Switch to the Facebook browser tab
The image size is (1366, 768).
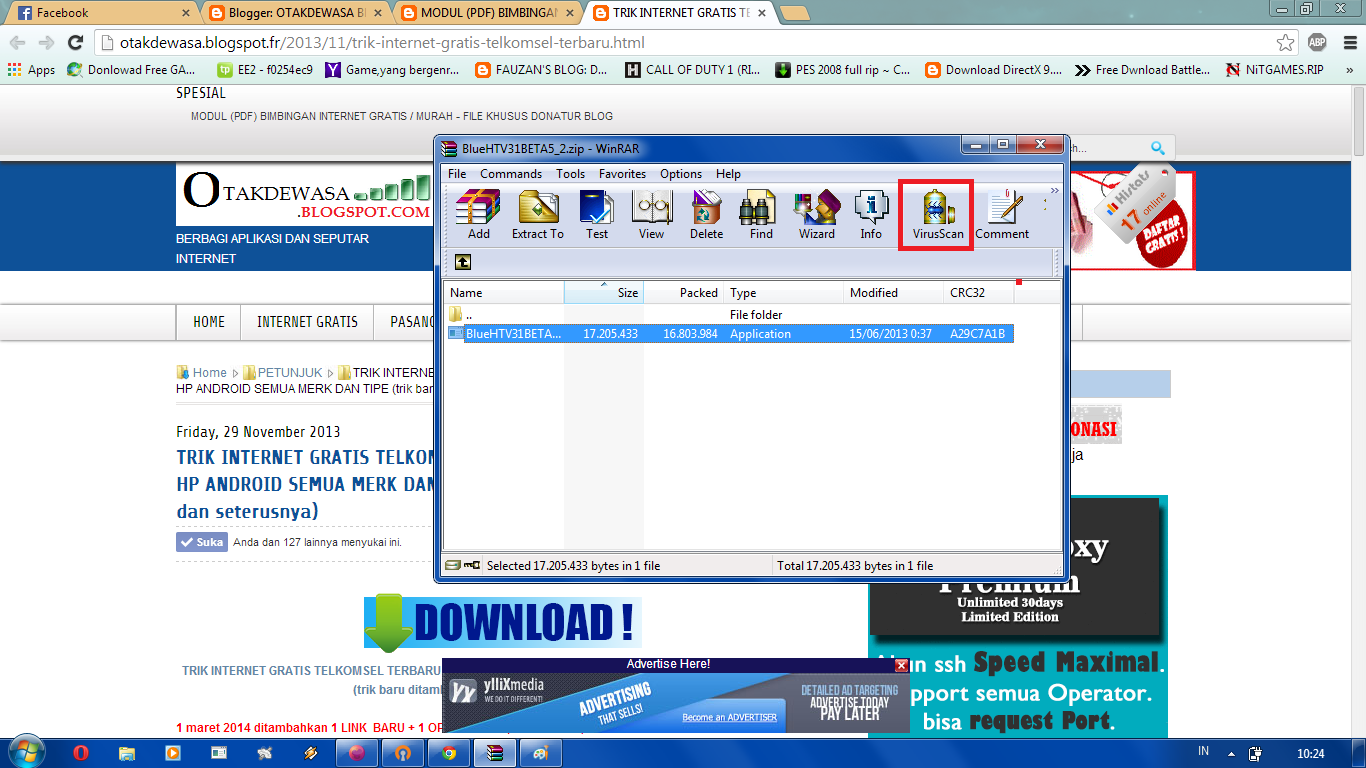100,13
